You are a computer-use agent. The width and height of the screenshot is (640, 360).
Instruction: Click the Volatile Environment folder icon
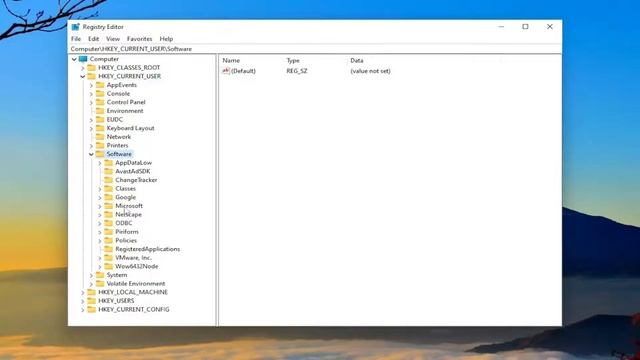(x=100, y=283)
